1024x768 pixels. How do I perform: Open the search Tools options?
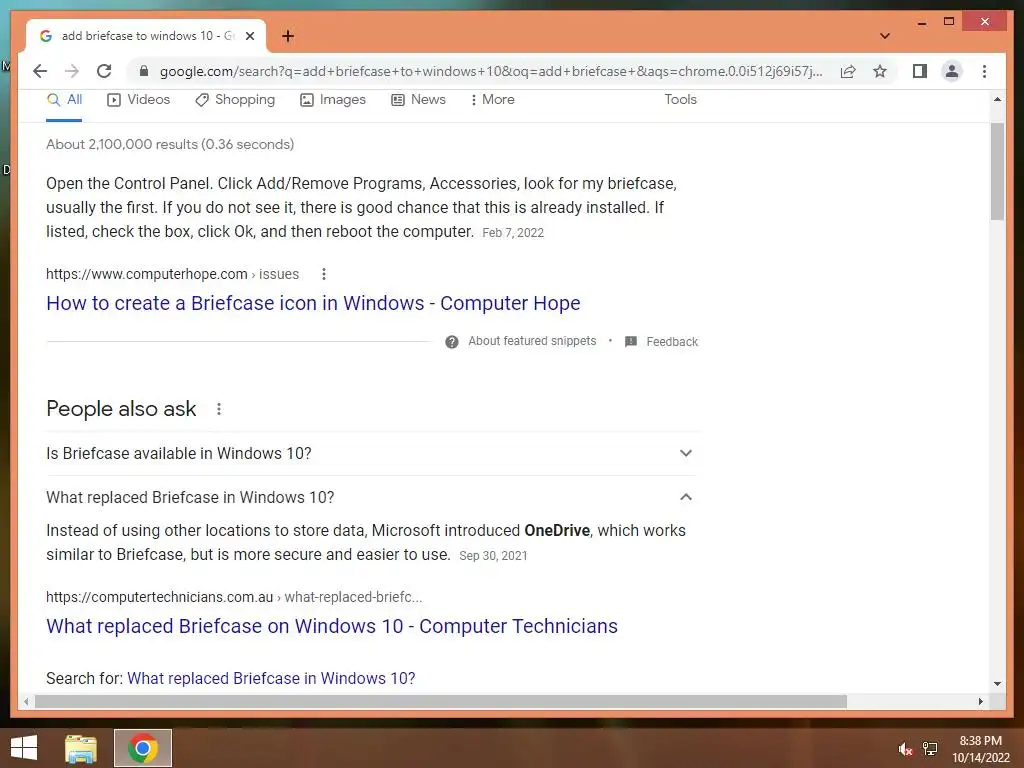(x=680, y=100)
